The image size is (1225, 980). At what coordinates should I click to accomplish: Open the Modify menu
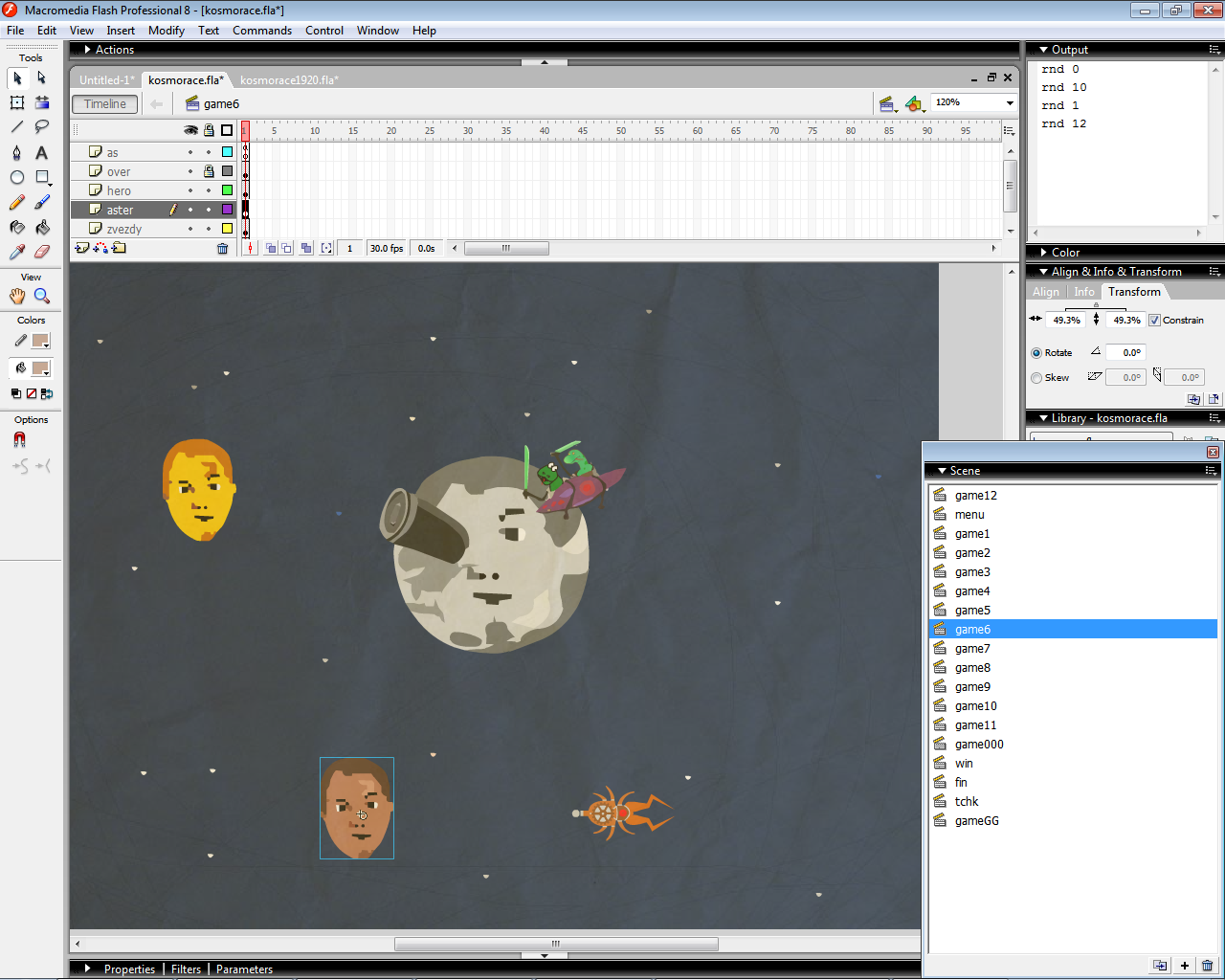[166, 31]
